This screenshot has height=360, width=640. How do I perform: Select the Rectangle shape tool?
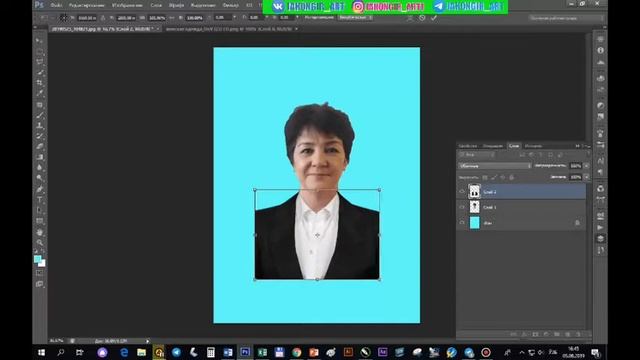[40, 221]
